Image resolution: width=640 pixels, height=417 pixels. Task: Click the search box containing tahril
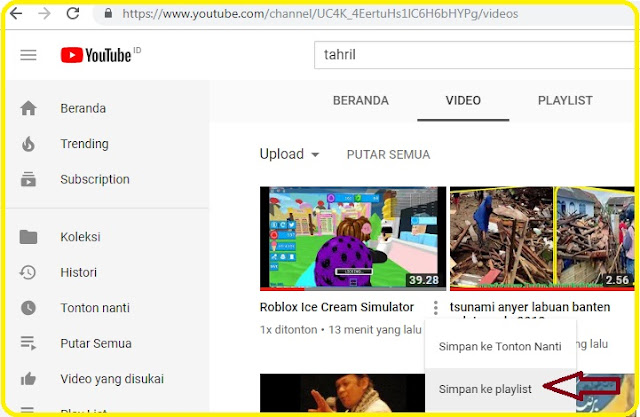point(473,55)
